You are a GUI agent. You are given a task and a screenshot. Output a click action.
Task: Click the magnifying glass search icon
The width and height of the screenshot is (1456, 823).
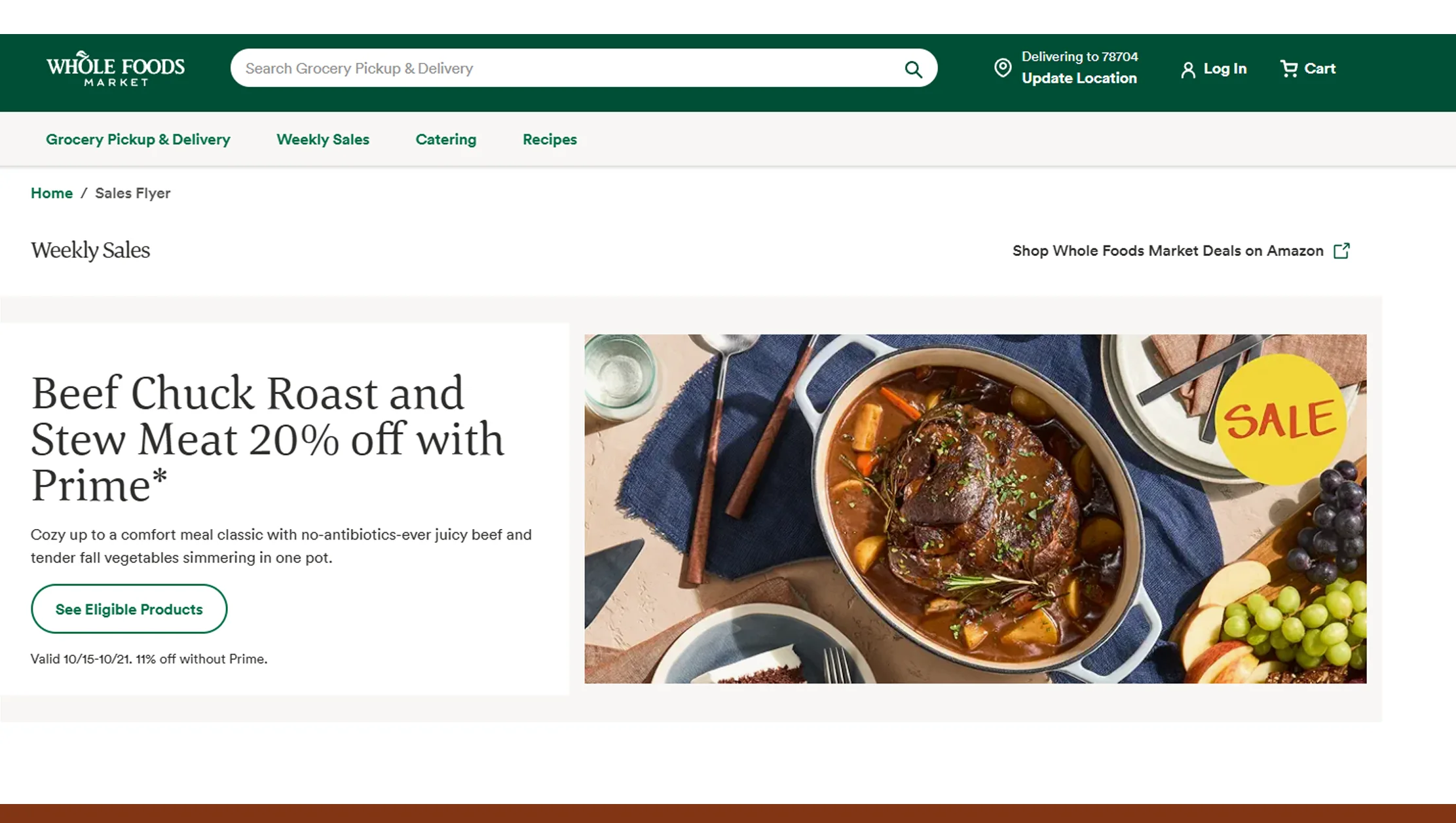click(913, 69)
